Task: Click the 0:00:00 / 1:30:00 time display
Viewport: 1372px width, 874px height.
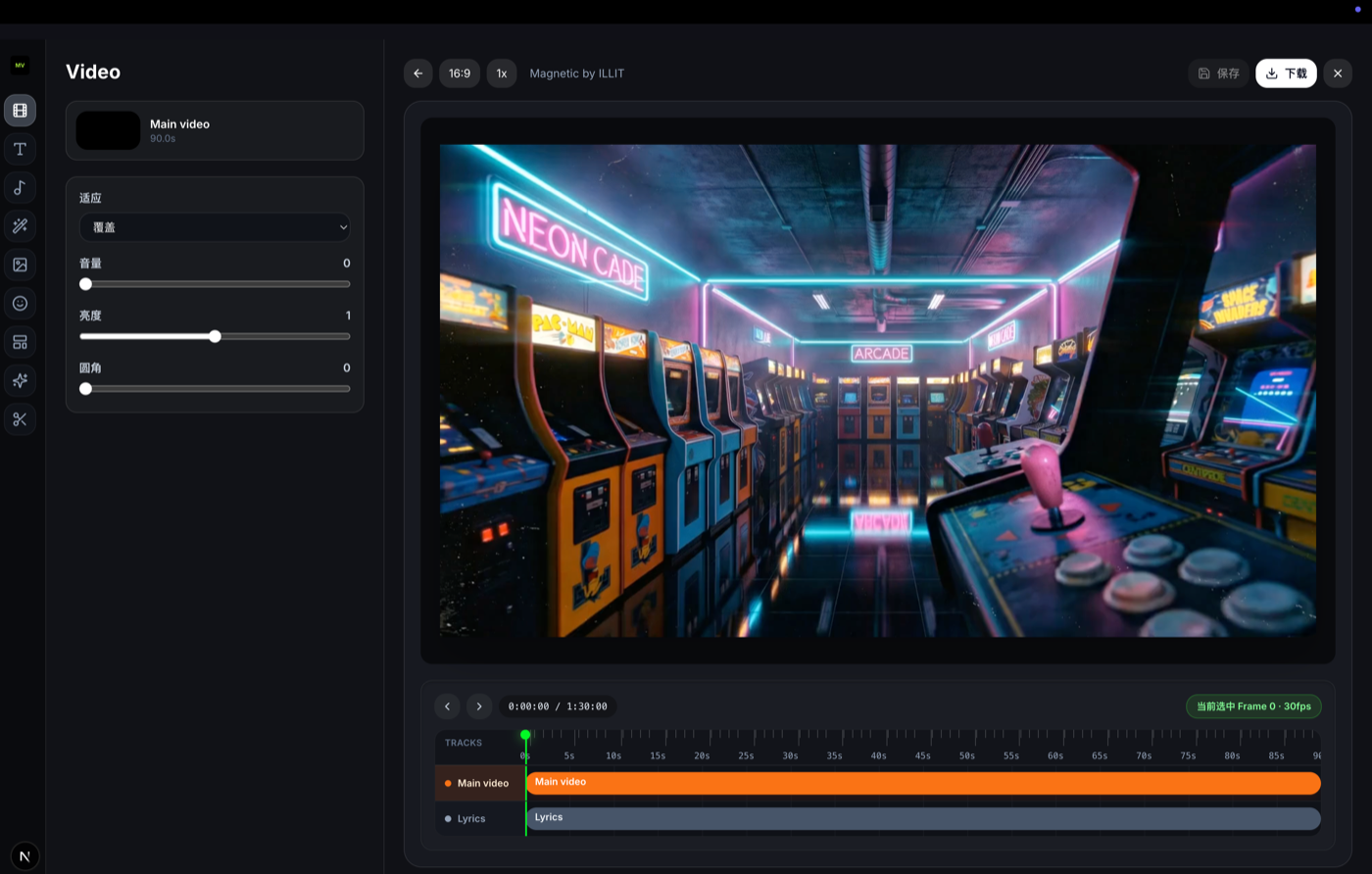Action: 558,706
